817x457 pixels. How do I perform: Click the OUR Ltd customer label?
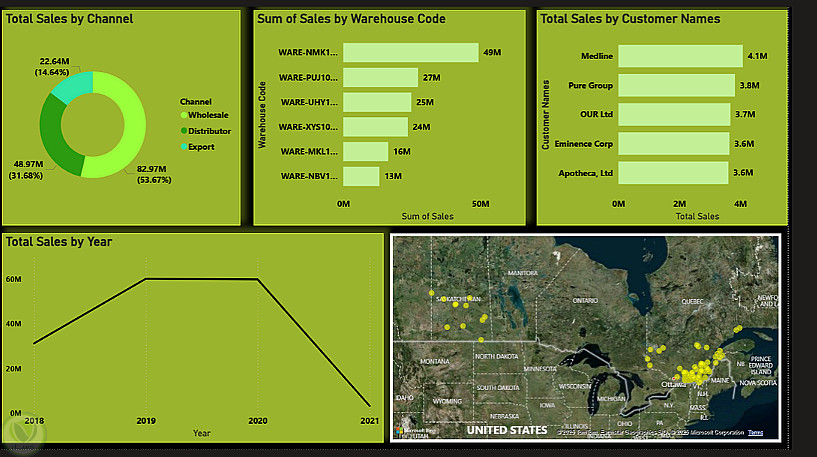[597, 114]
